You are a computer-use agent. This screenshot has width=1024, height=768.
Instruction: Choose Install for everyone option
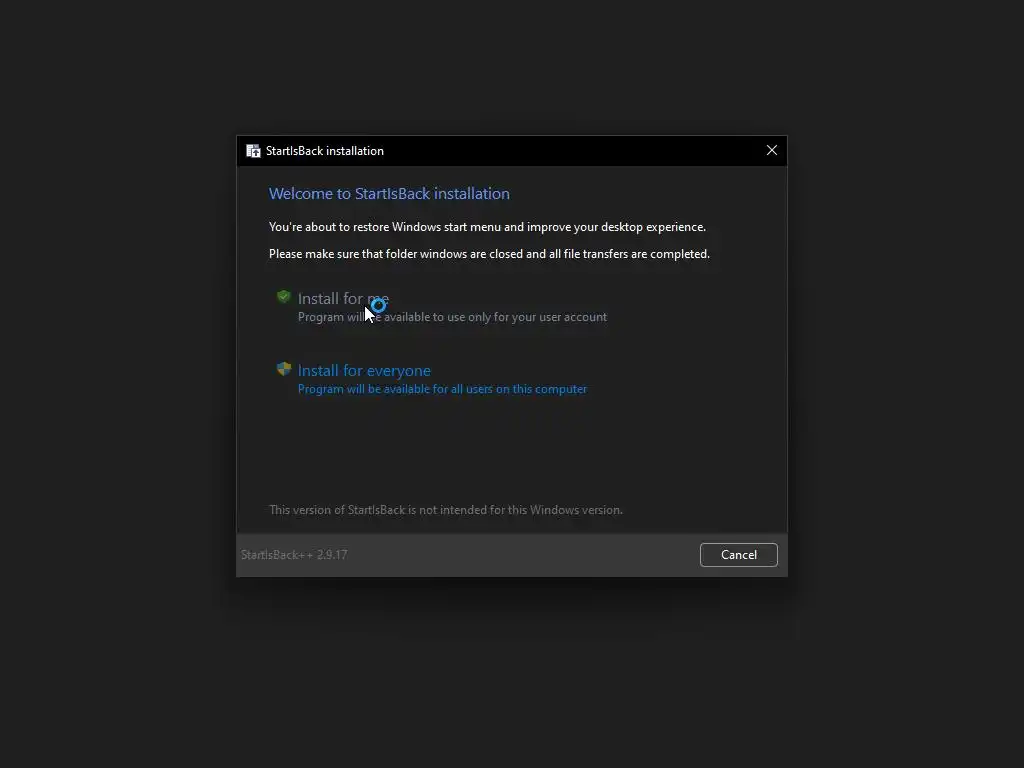[432, 379]
